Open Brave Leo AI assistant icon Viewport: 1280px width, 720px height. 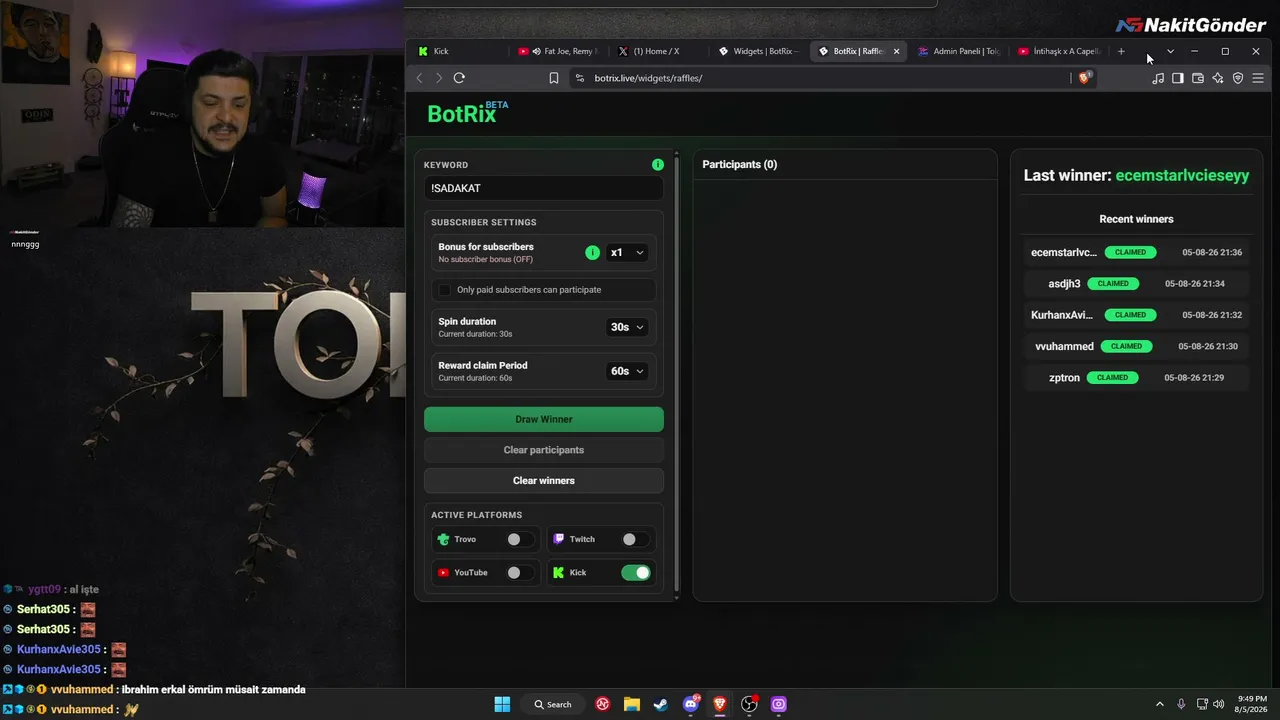[1218, 78]
